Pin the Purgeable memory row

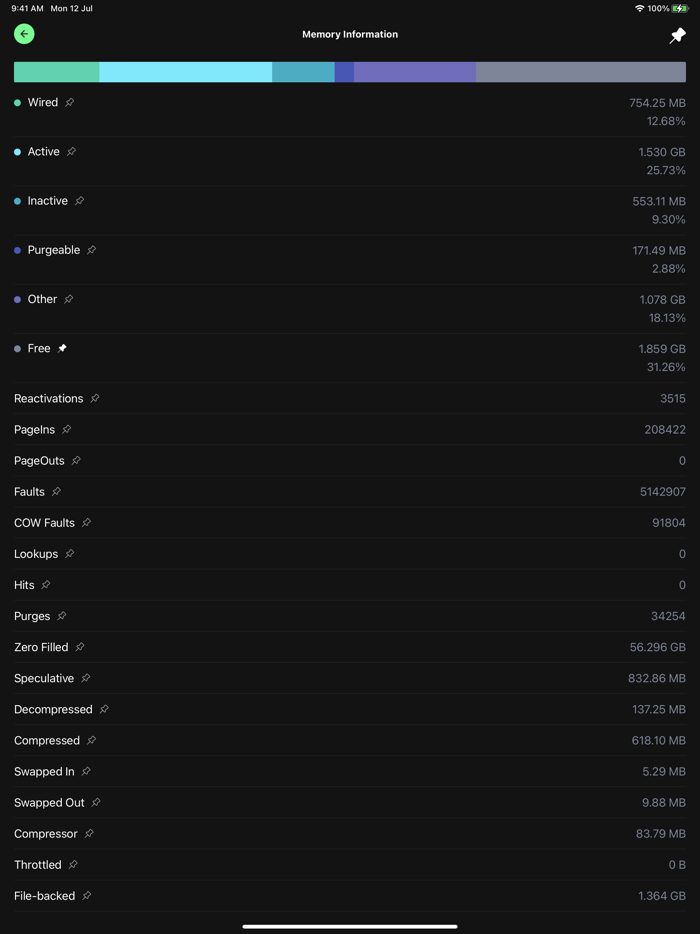[x=91, y=250]
